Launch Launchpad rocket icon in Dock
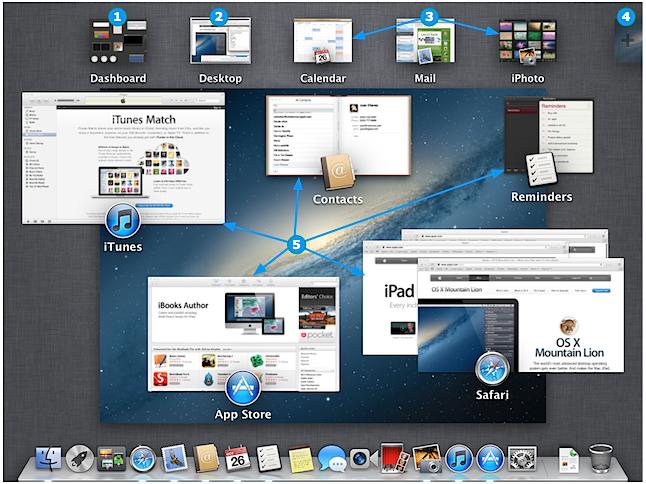The height and width of the screenshot is (484, 646). click(x=80, y=458)
